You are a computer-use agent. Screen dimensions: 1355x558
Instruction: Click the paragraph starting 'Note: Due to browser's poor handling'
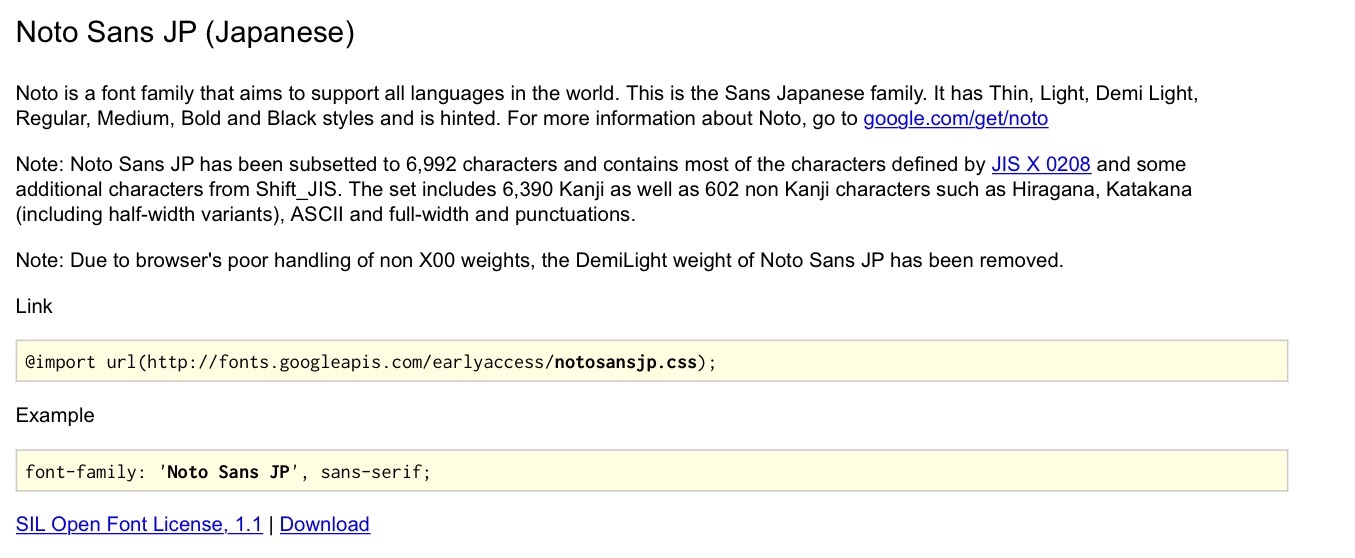(x=540, y=260)
